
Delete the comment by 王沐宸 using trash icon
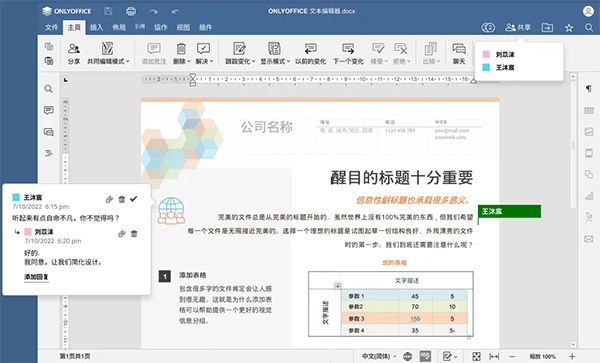122,199
